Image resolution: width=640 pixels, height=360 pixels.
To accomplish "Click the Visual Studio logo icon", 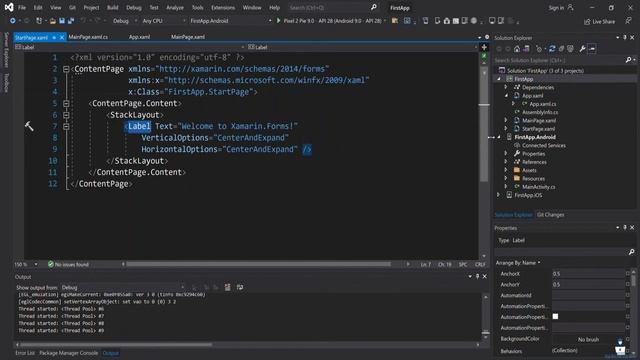I will tap(9, 7).
